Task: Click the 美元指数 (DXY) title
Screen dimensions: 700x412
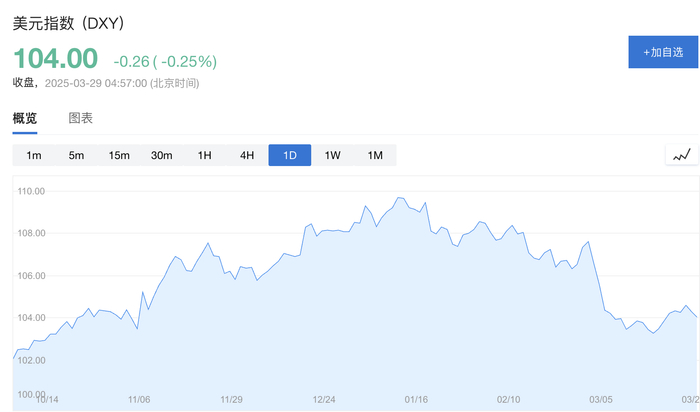Action: (68, 23)
